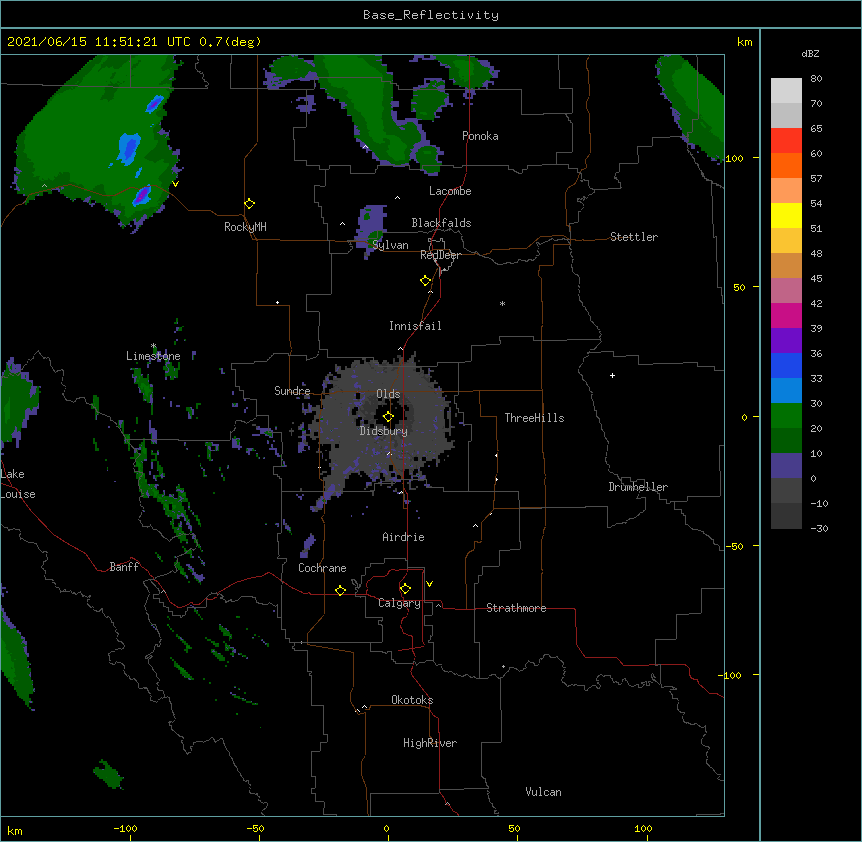Click the yellow diamond marker near RockyMH
The image size is (862, 842).
250,204
